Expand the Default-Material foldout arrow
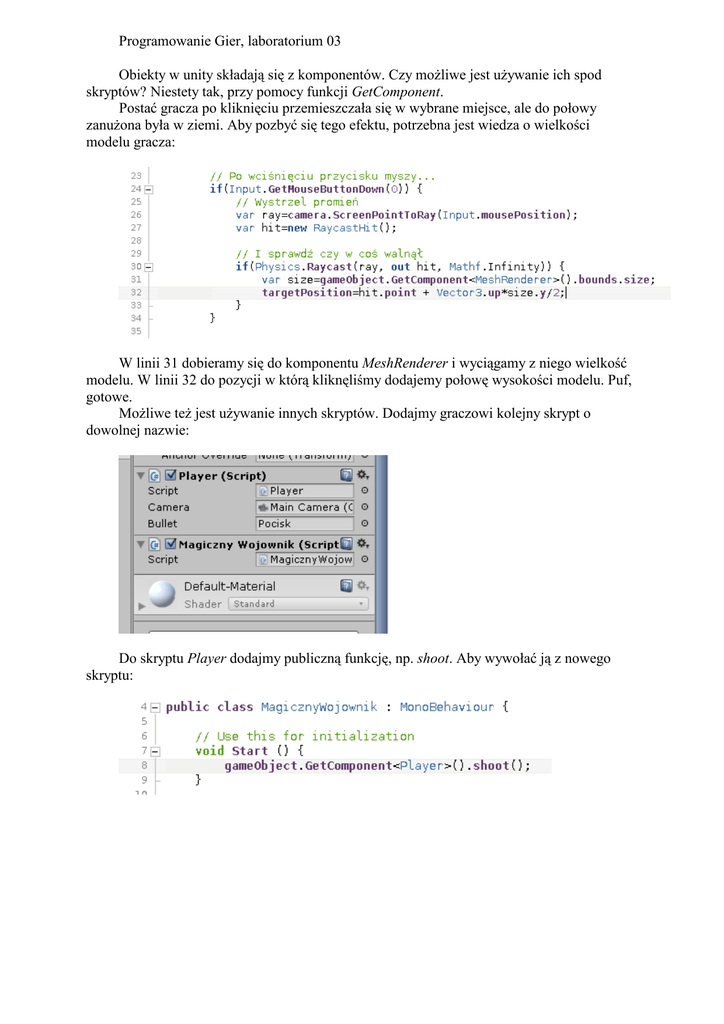The width and height of the screenshot is (724, 1024). click(141, 606)
